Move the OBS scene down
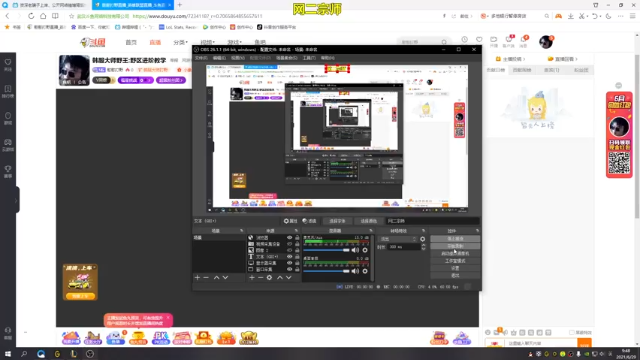 click(x=225, y=278)
